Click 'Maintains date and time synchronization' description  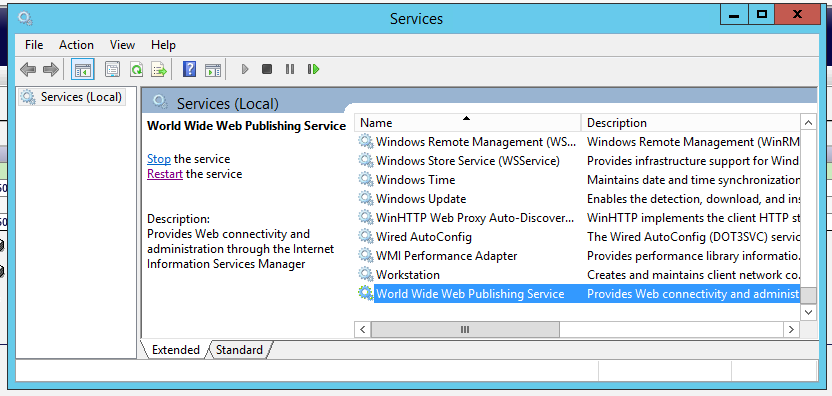[694, 180]
